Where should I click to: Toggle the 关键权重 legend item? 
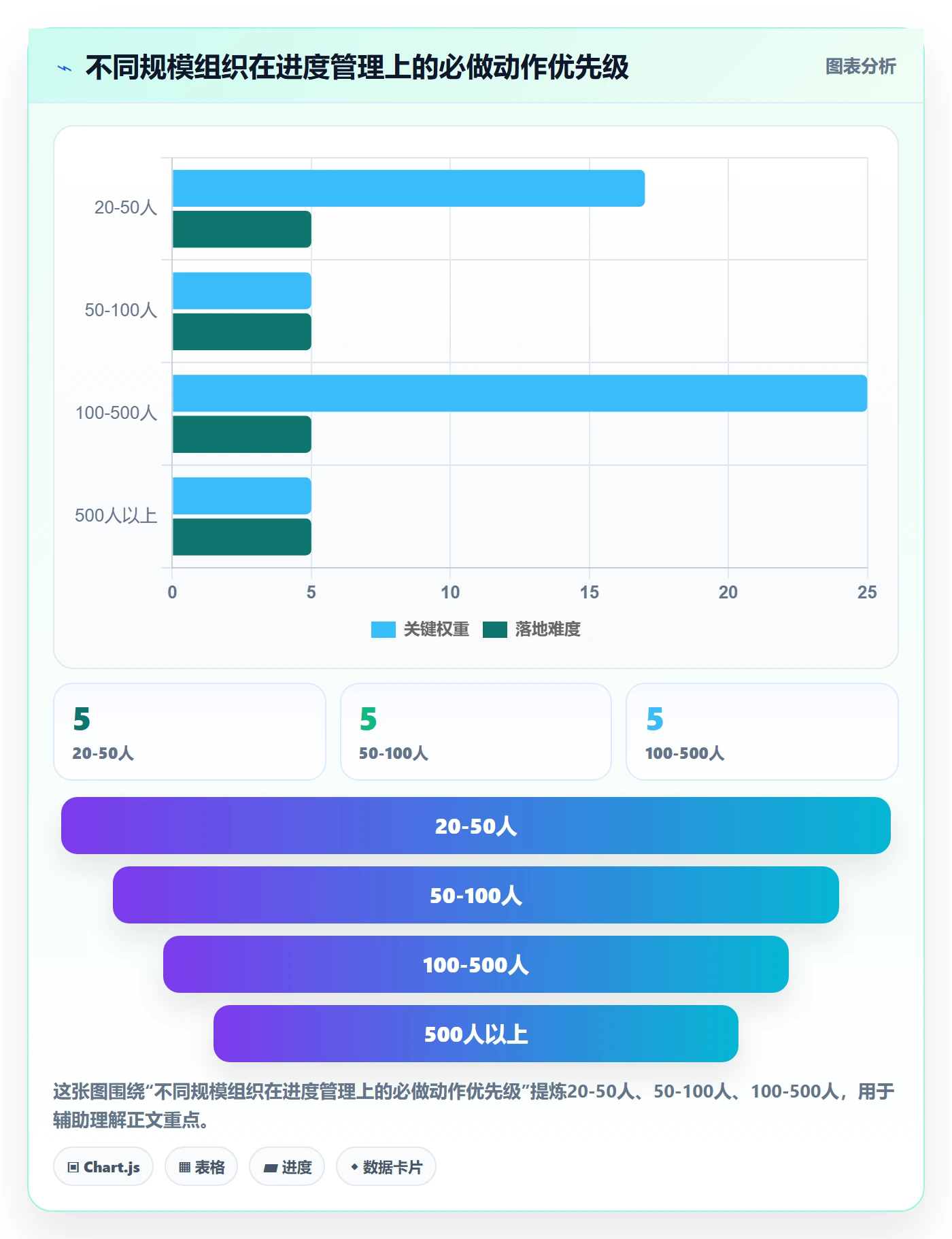coord(420,629)
